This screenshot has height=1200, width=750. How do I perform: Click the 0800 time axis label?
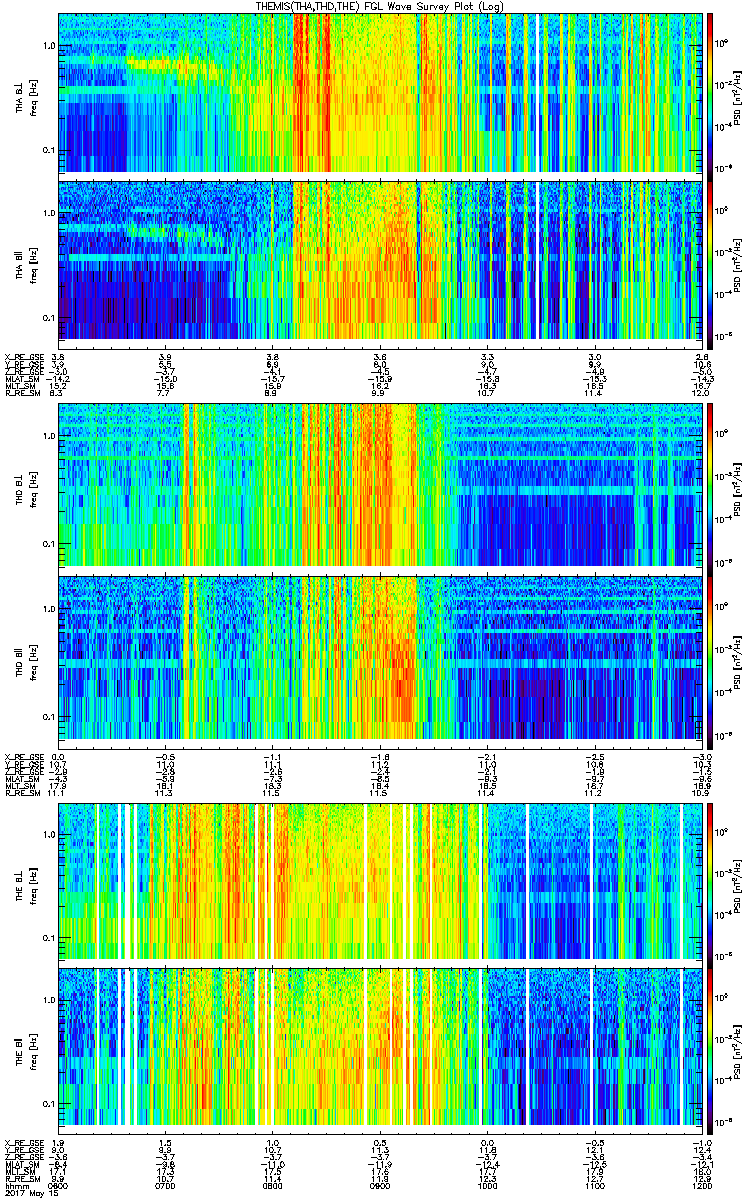pos(273,1185)
